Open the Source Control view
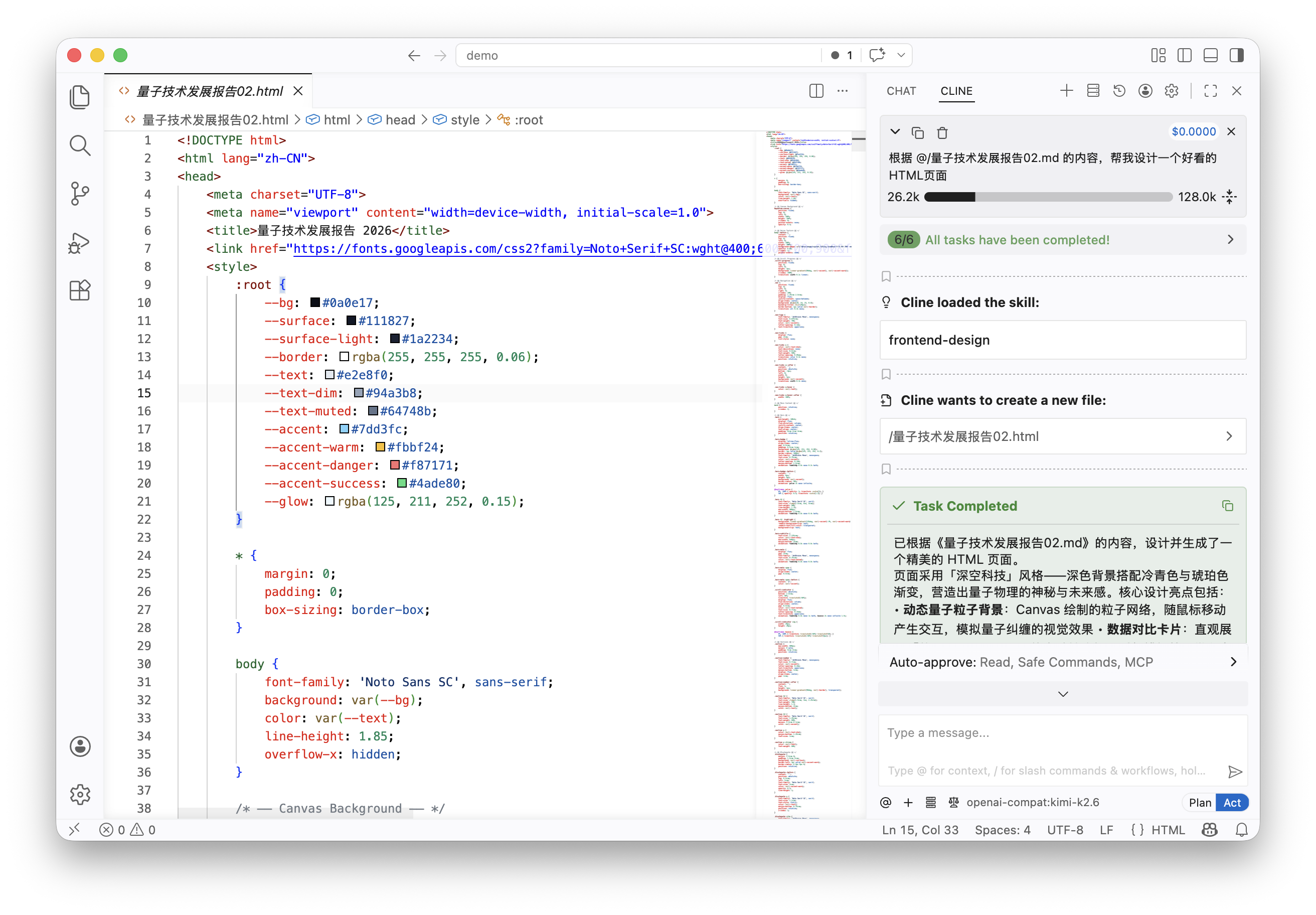This screenshot has width=1316, height=915. pyautogui.click(x=80, y=193)
